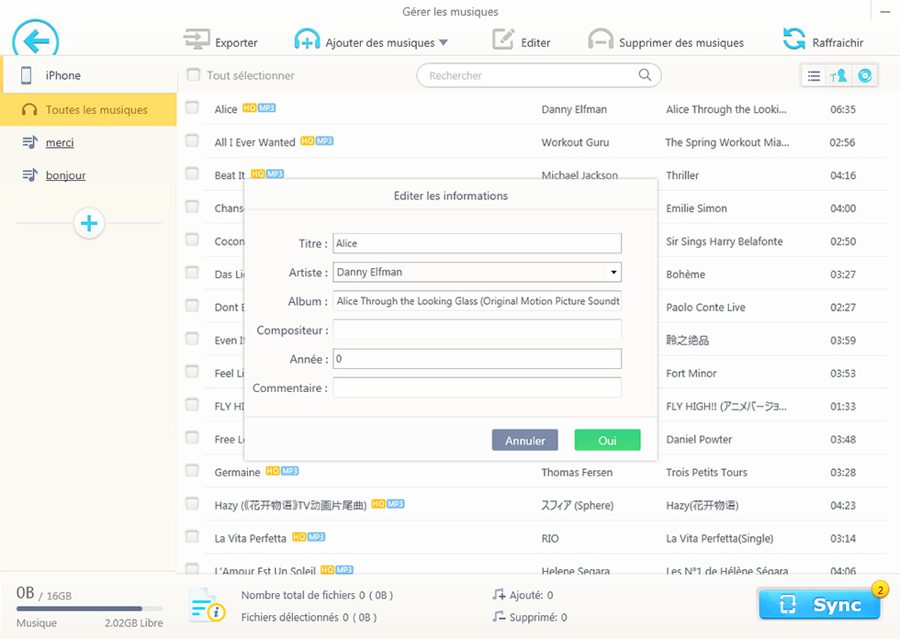The width and height of the screenshot is (900, 639).
Task: Switch to list view icon
Action: (814, 76)
